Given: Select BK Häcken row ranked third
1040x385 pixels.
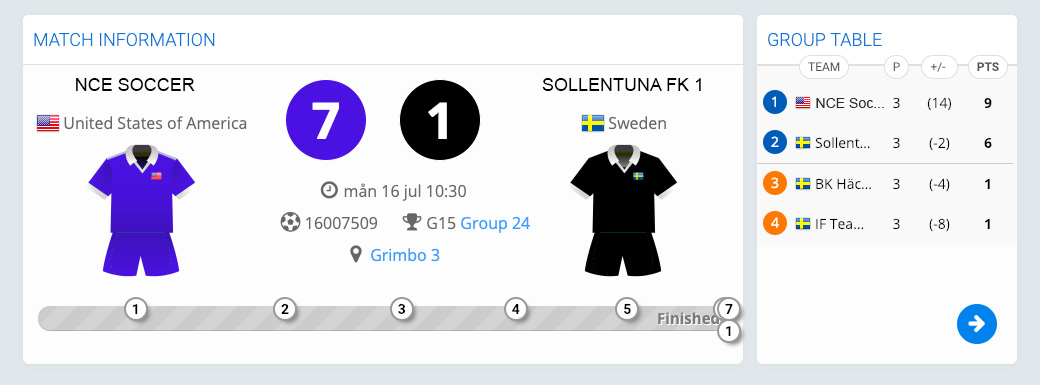Looking at the screenshot, I should [887, 184].
